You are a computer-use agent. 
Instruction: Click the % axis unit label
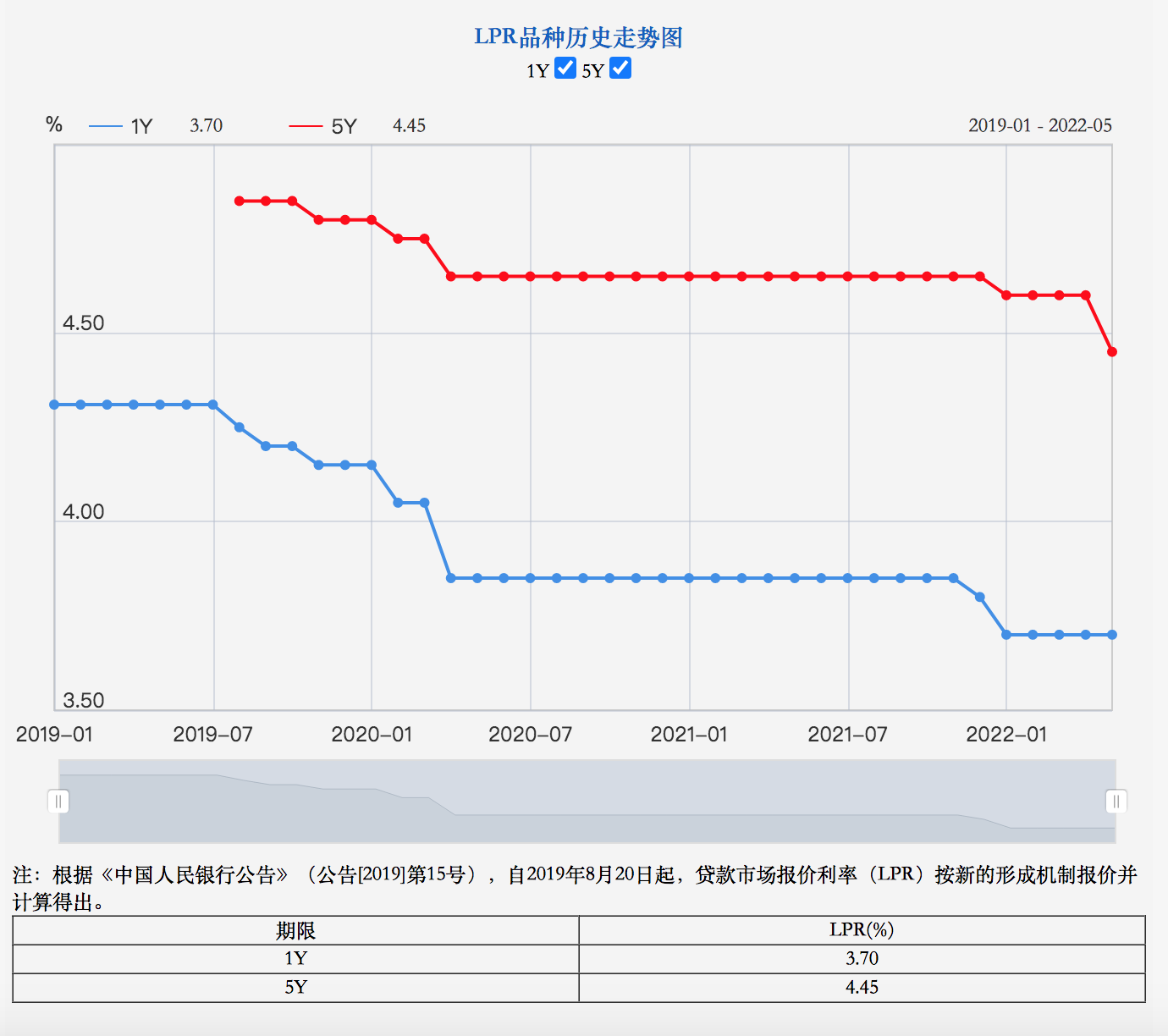pyautogui.click(x=54, y=124)
